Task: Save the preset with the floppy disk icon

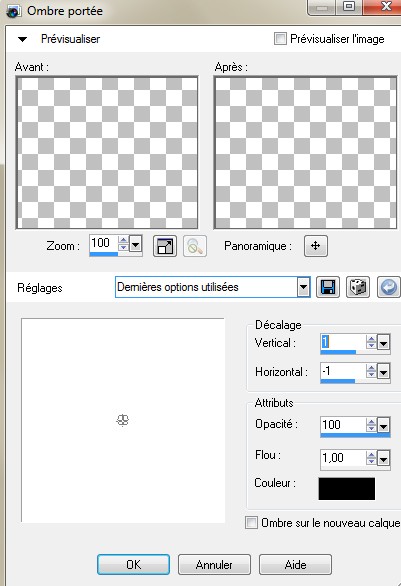Action: (328, 287)
